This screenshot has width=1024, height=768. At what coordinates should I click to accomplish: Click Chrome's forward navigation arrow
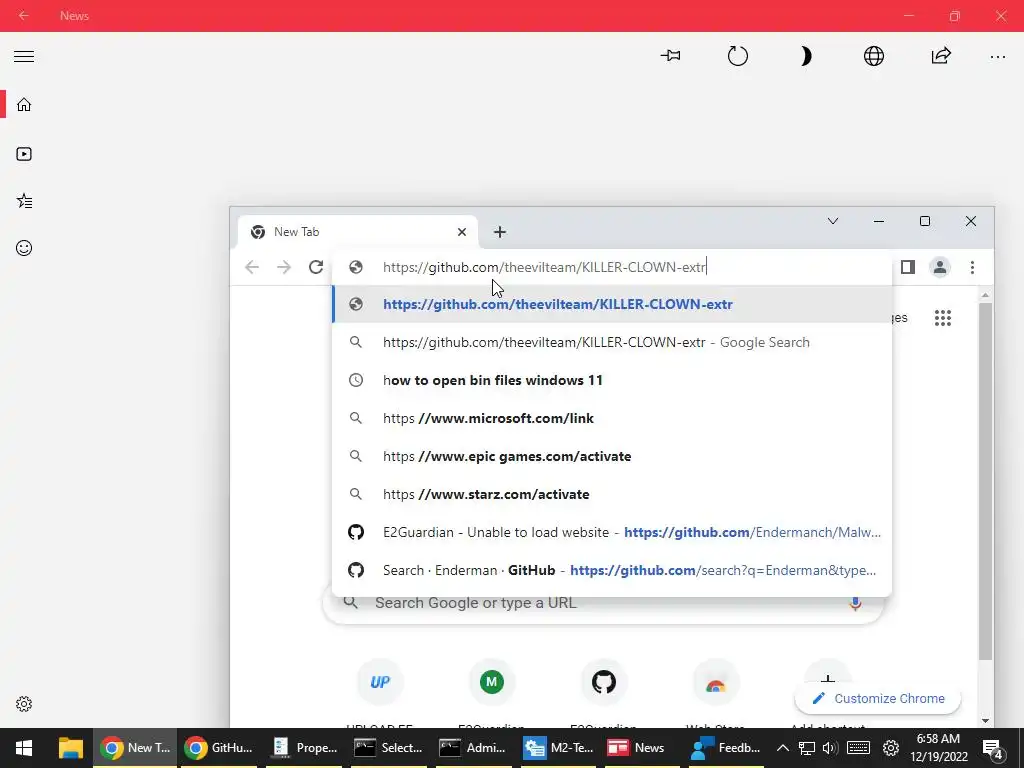click(x=284, y=267)
